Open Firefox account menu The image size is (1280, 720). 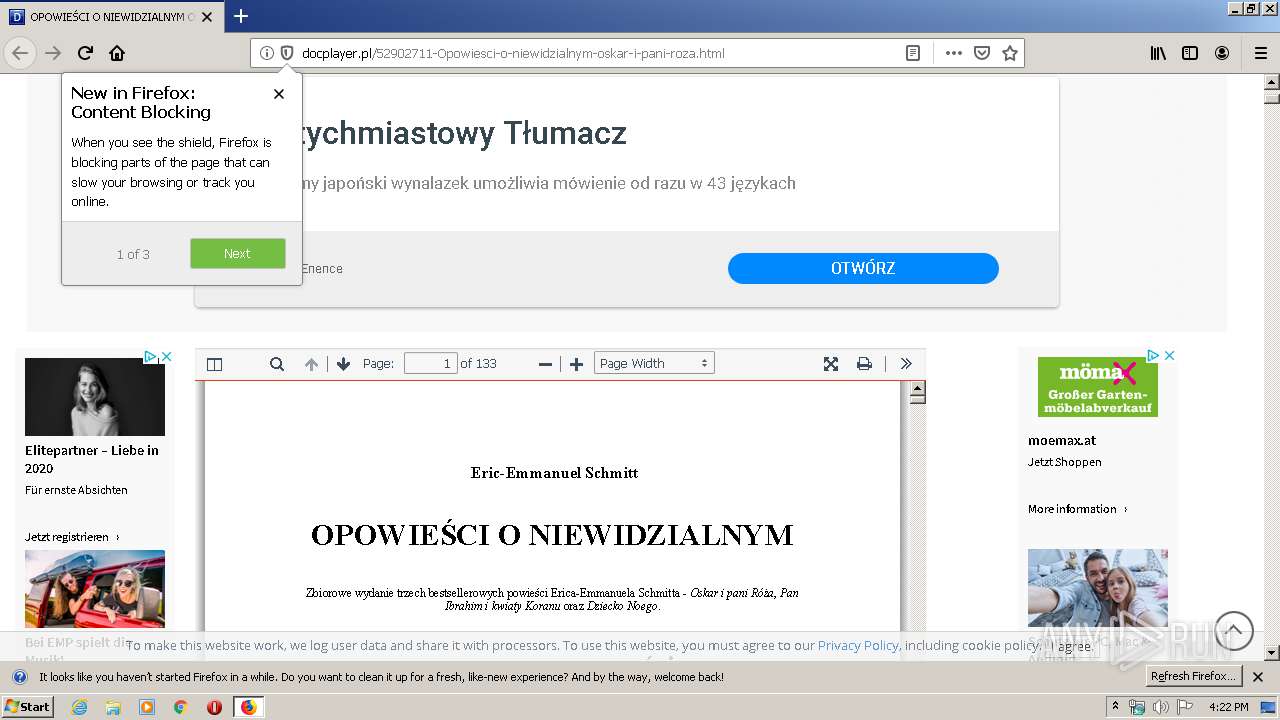(1222, 53)
